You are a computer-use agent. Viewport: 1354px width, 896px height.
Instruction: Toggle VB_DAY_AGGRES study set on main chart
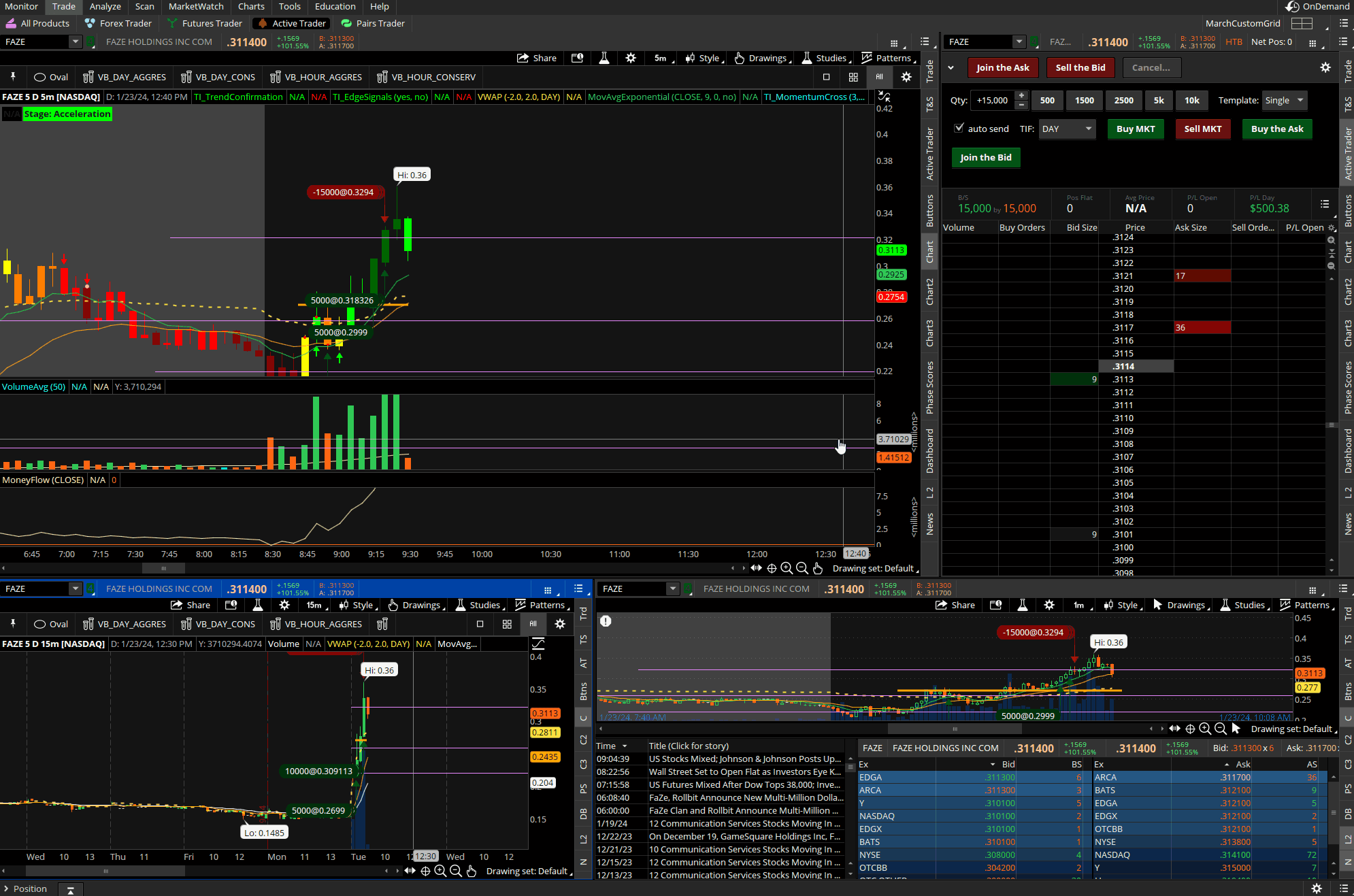click(x=125, y=77)
